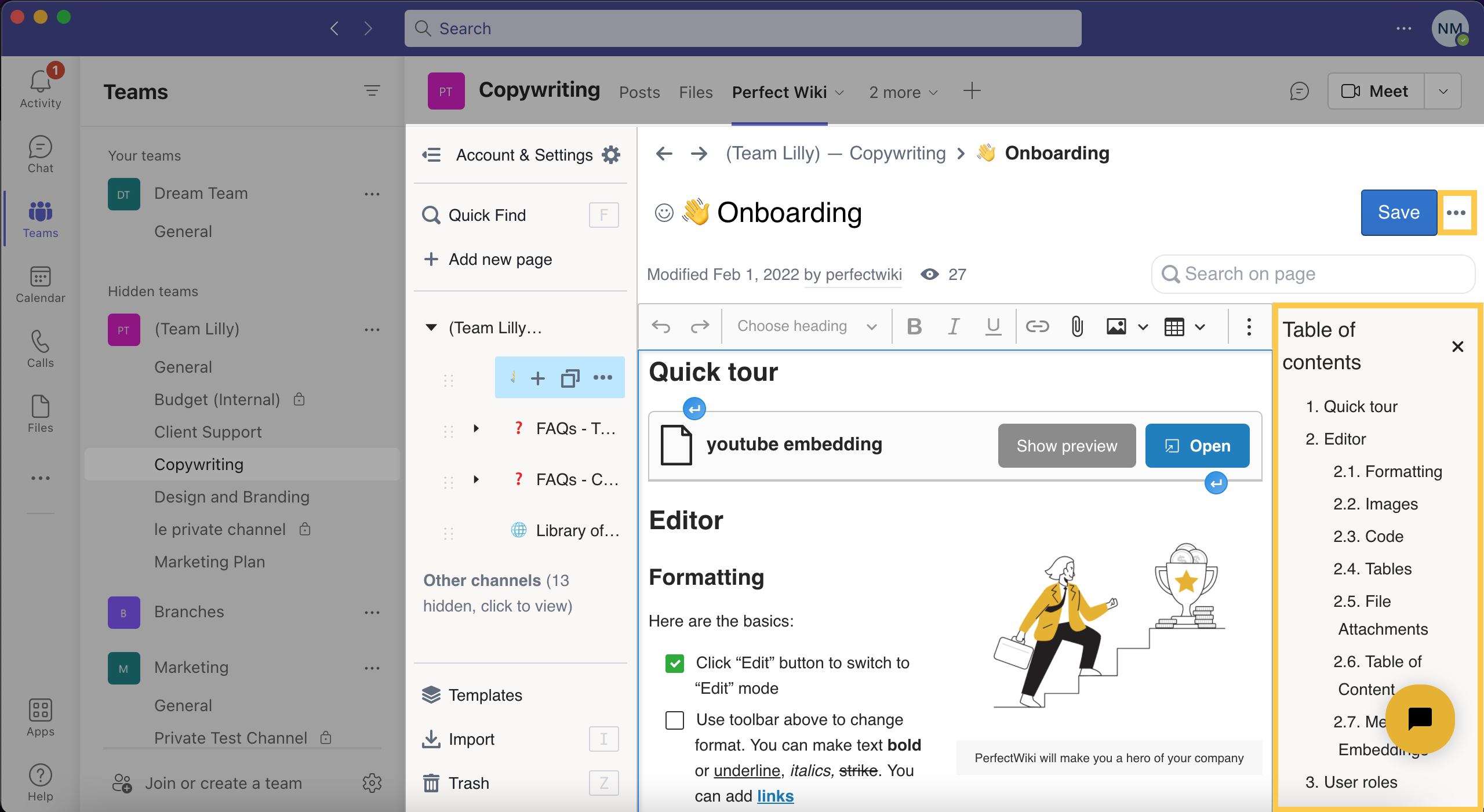This screenshot has width=1484, height=812.
Task: Open the Meet dropdown arrow
Action: coord(1443,91)
